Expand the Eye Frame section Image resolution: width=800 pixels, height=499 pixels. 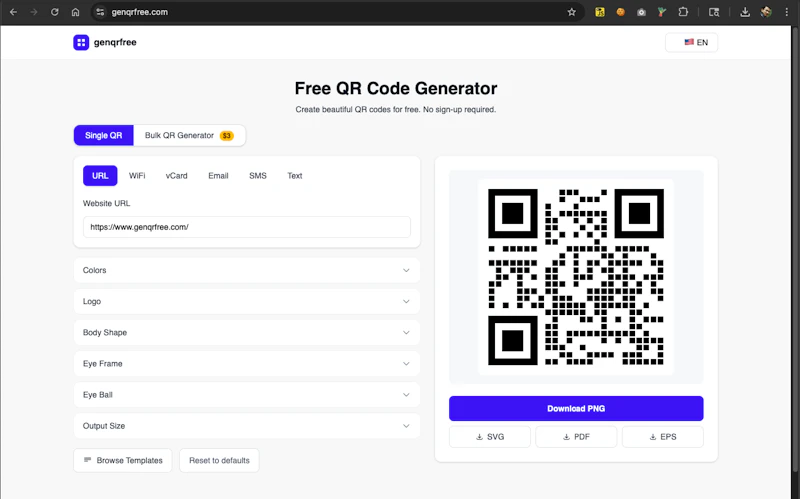coord(247,364)
